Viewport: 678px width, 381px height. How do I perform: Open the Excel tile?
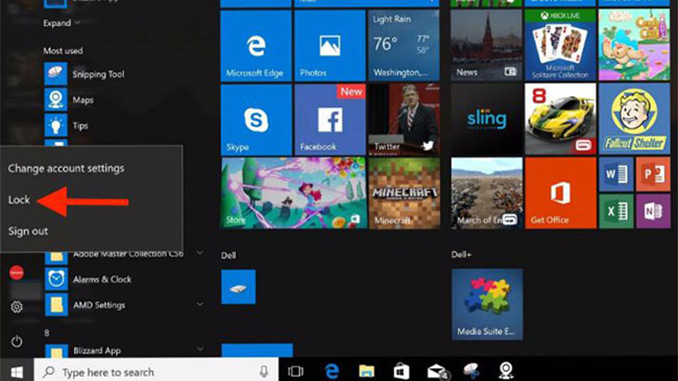616,211
